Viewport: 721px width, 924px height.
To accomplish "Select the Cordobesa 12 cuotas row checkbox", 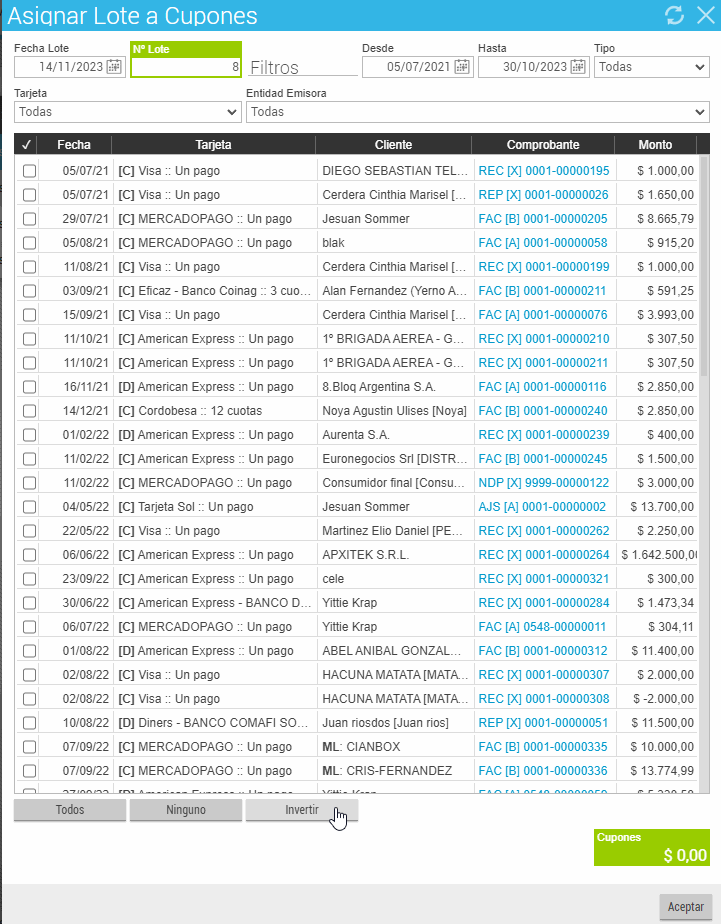I will coord(29,411).
